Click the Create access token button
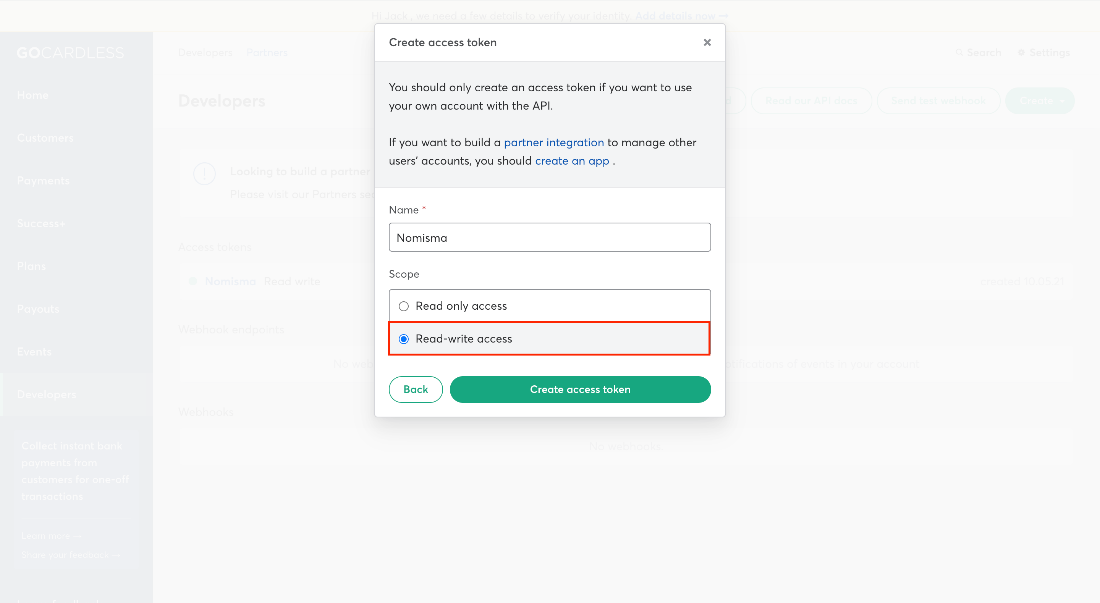The width and height of the screenshot is (1100, 603). point(580,390)
